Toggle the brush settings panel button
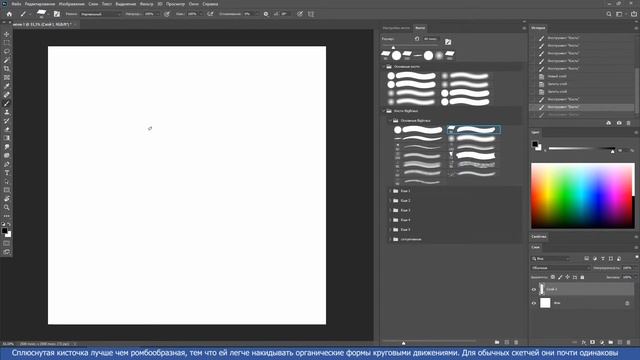640x360 pixels. pos(57,14)
